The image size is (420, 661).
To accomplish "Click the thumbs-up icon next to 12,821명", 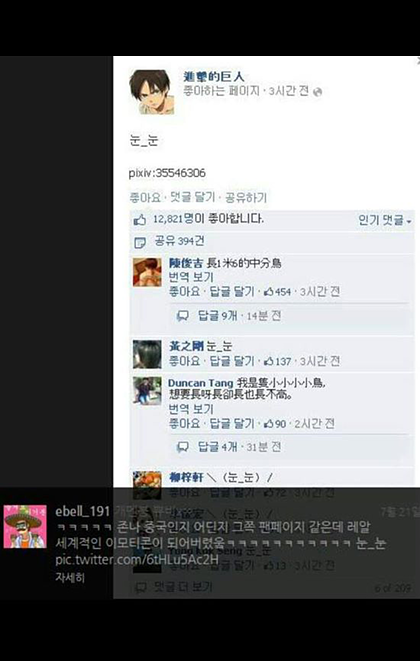I will (140, 220).
